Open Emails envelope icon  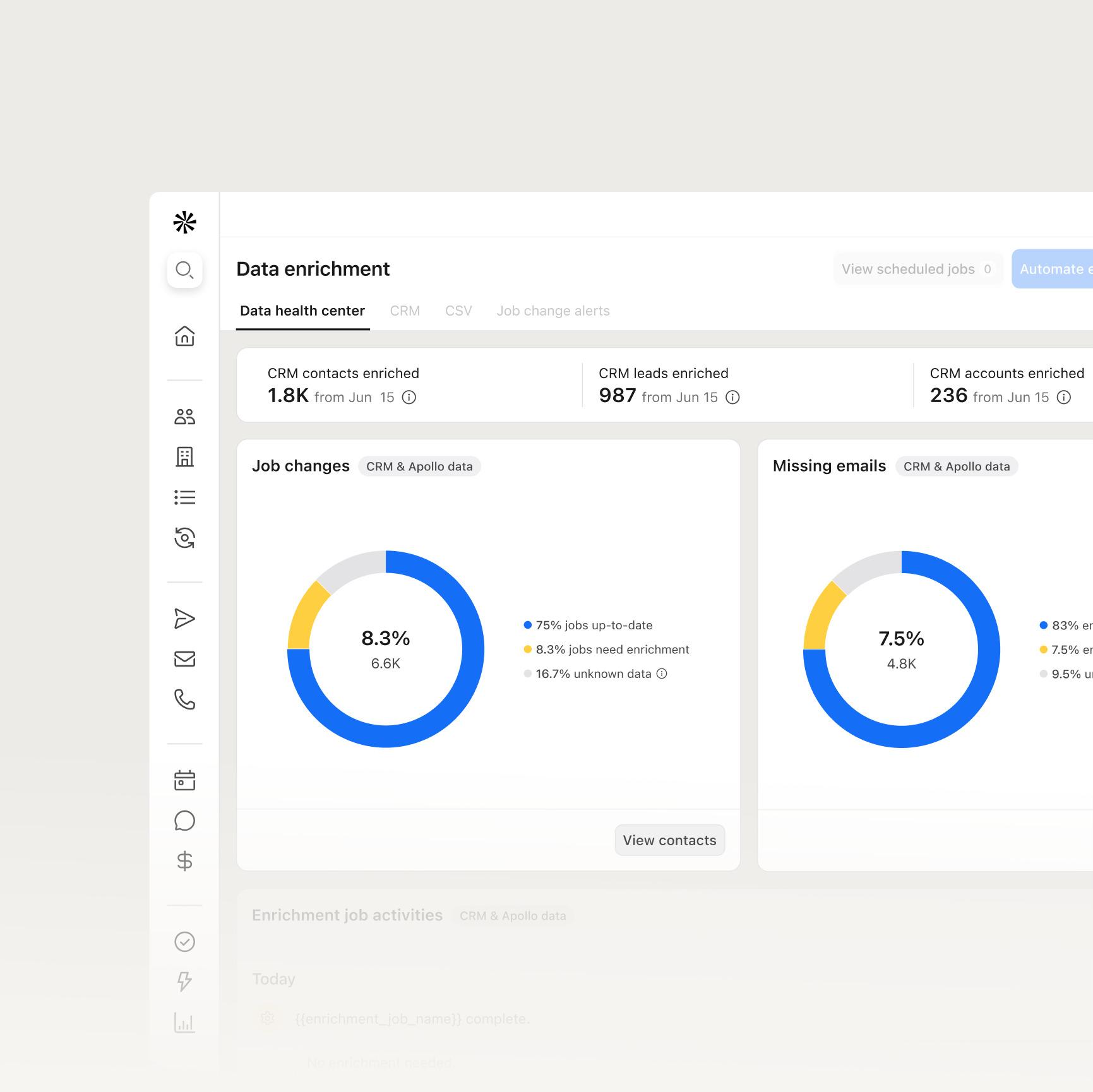(184, 659)
